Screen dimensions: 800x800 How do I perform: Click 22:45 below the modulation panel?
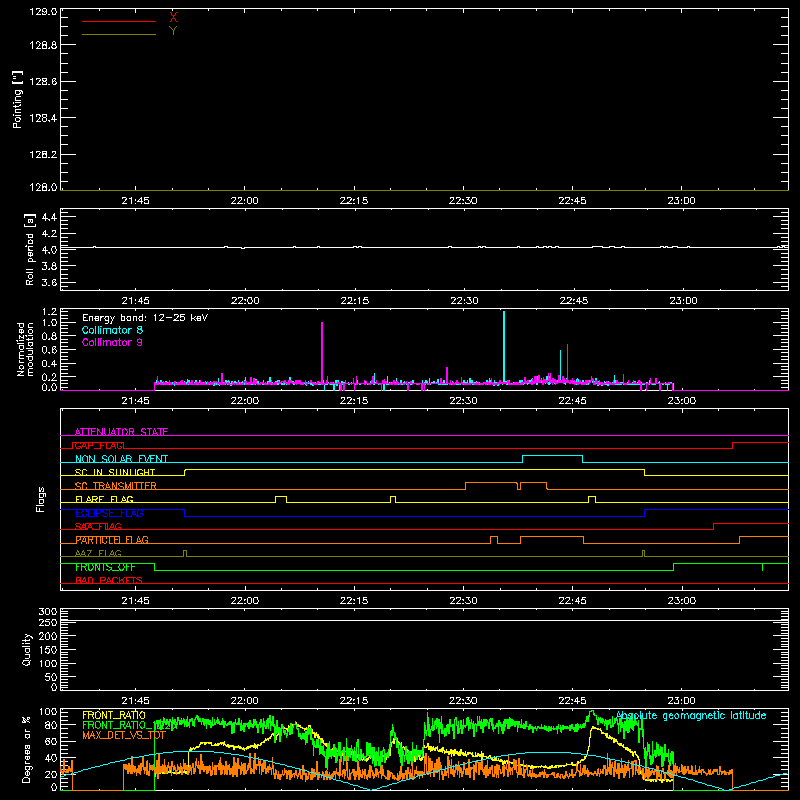click(572, 401)
